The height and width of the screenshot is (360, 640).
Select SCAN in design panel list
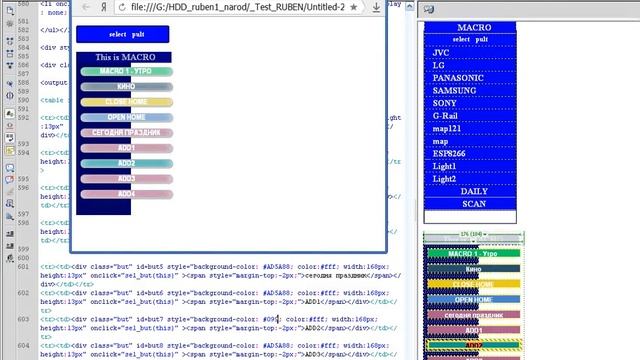pos(470,204)
